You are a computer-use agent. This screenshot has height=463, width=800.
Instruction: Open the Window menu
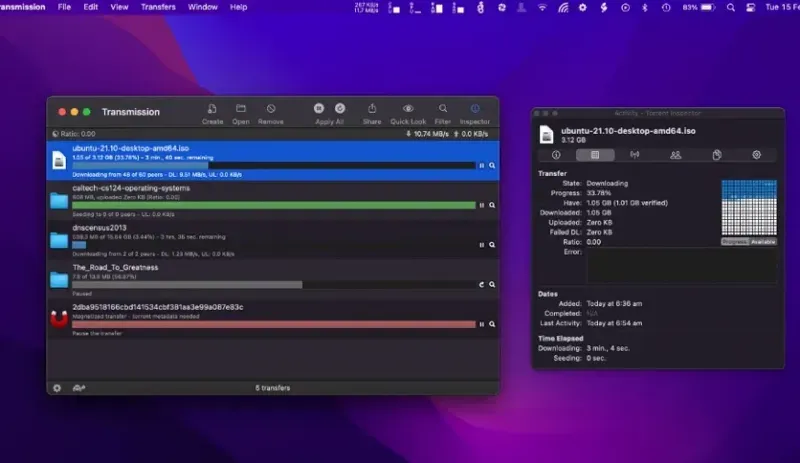[203, 7]
